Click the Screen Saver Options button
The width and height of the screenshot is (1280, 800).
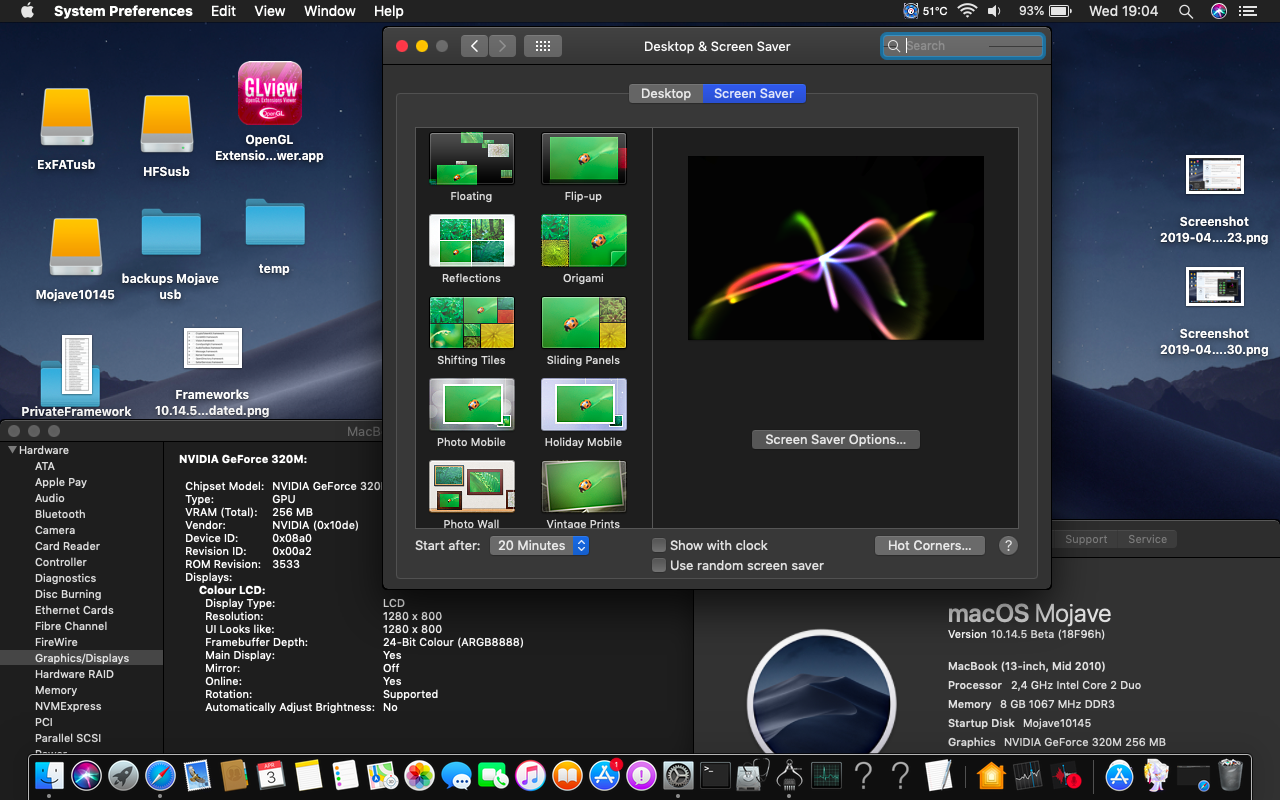click(x=836, y=439)
